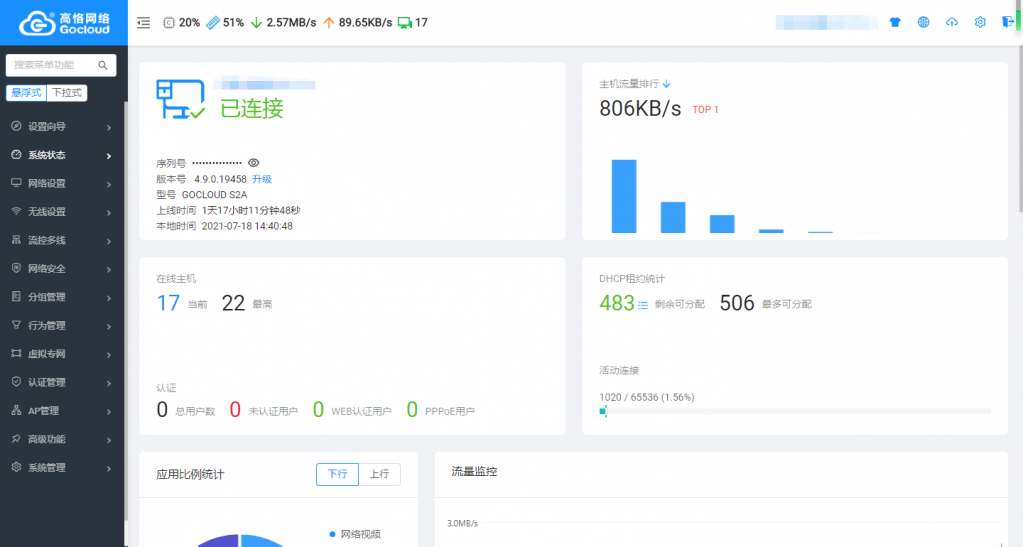Click the second bar in host traffic chart
1023x547 pixels.
pyautogui.click(x=673, y=217)
